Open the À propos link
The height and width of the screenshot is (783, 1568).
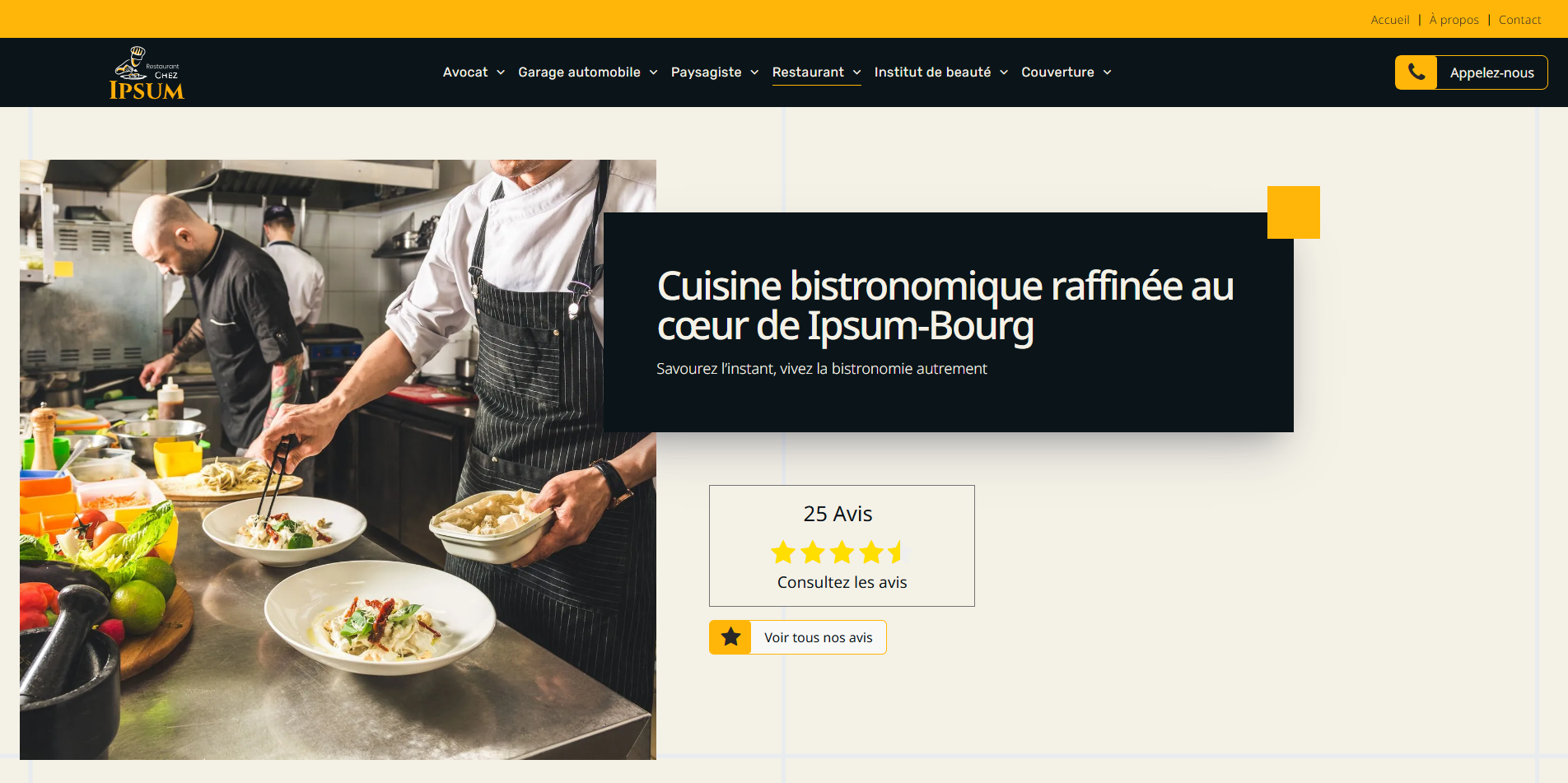1454,20
